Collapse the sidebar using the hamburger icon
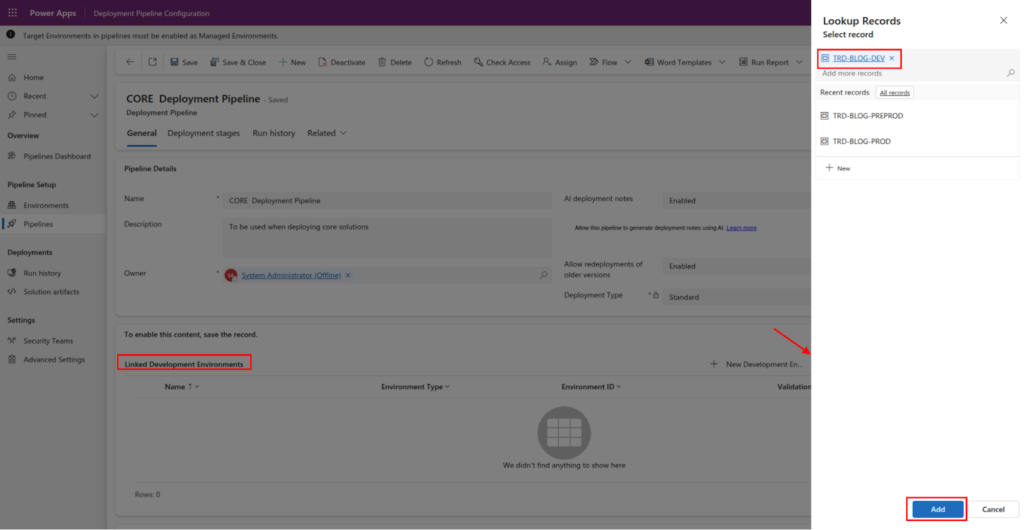 click(12, 57)
